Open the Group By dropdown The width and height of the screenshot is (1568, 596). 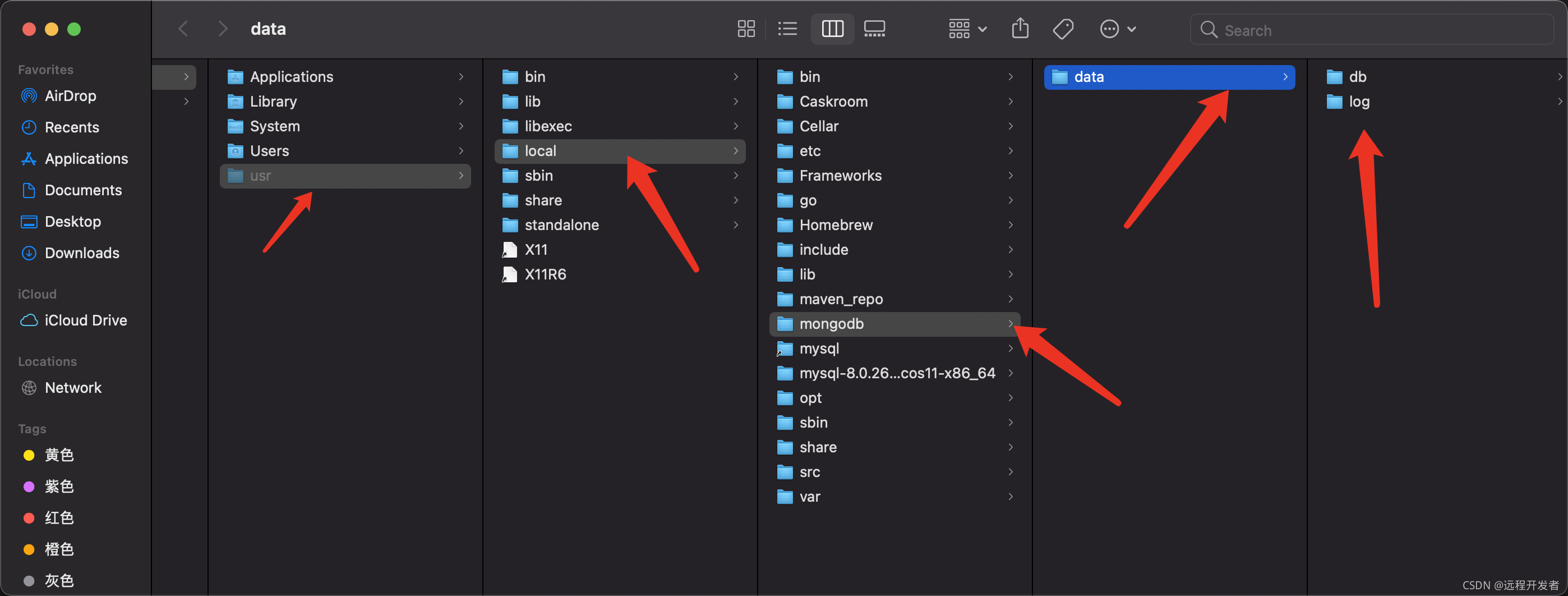click(967, 29)
